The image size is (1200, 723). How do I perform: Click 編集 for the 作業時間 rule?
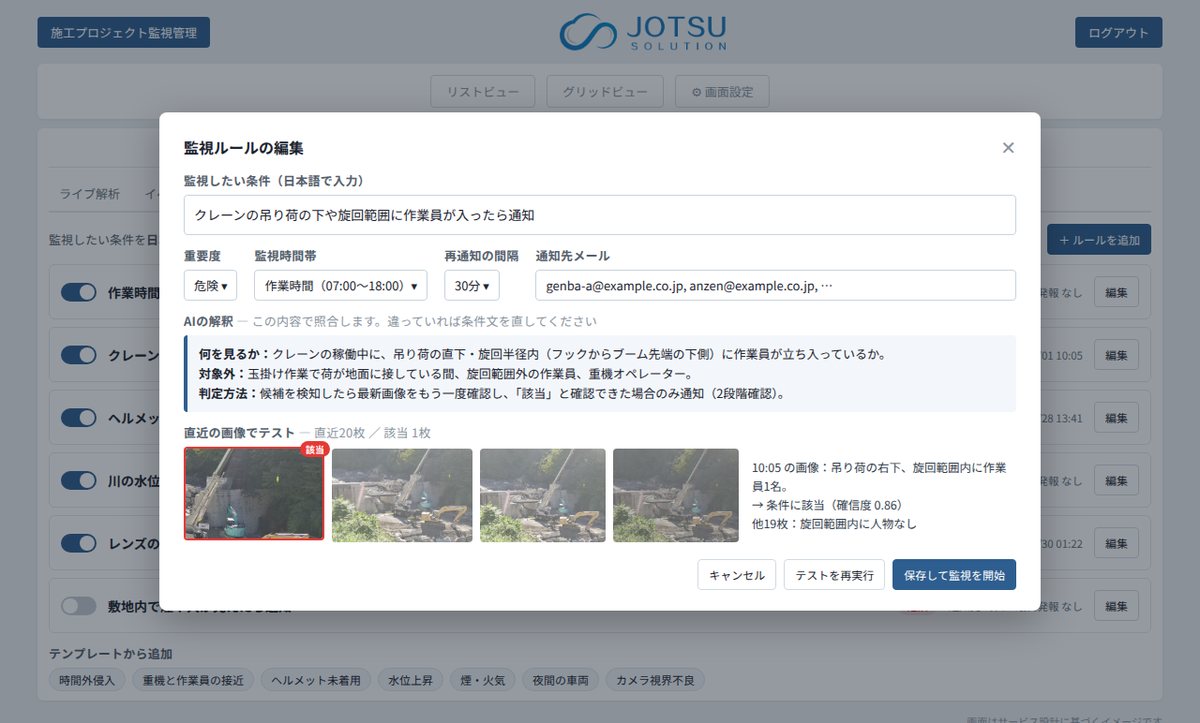1116,293
